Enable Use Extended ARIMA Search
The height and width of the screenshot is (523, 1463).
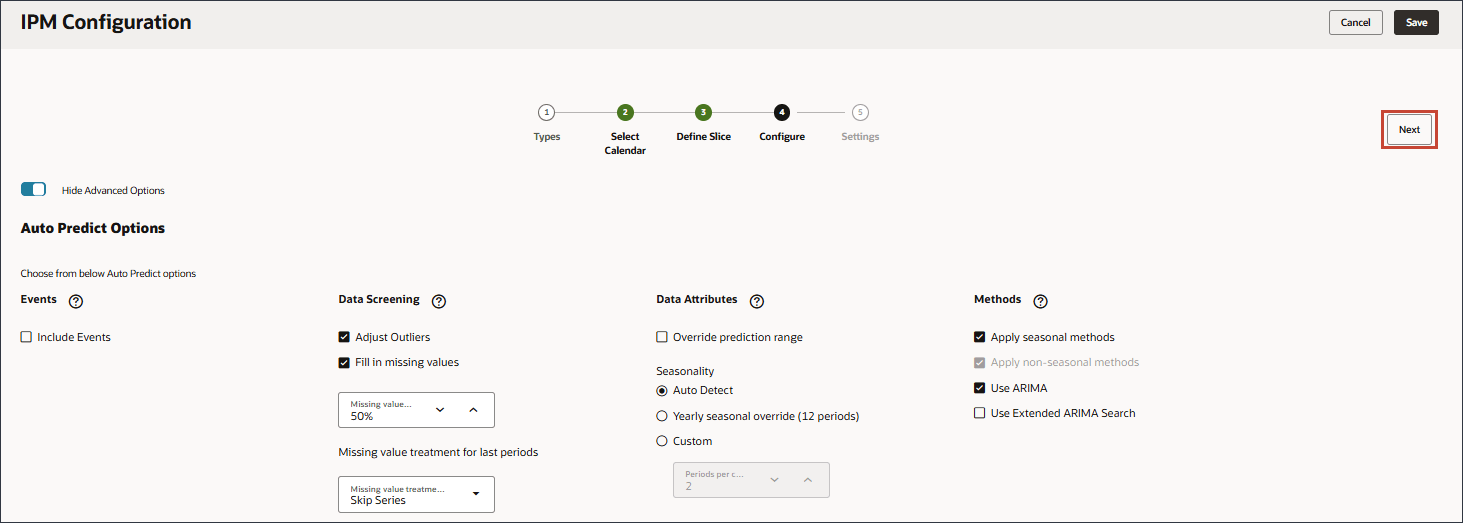tap(980, 413)
